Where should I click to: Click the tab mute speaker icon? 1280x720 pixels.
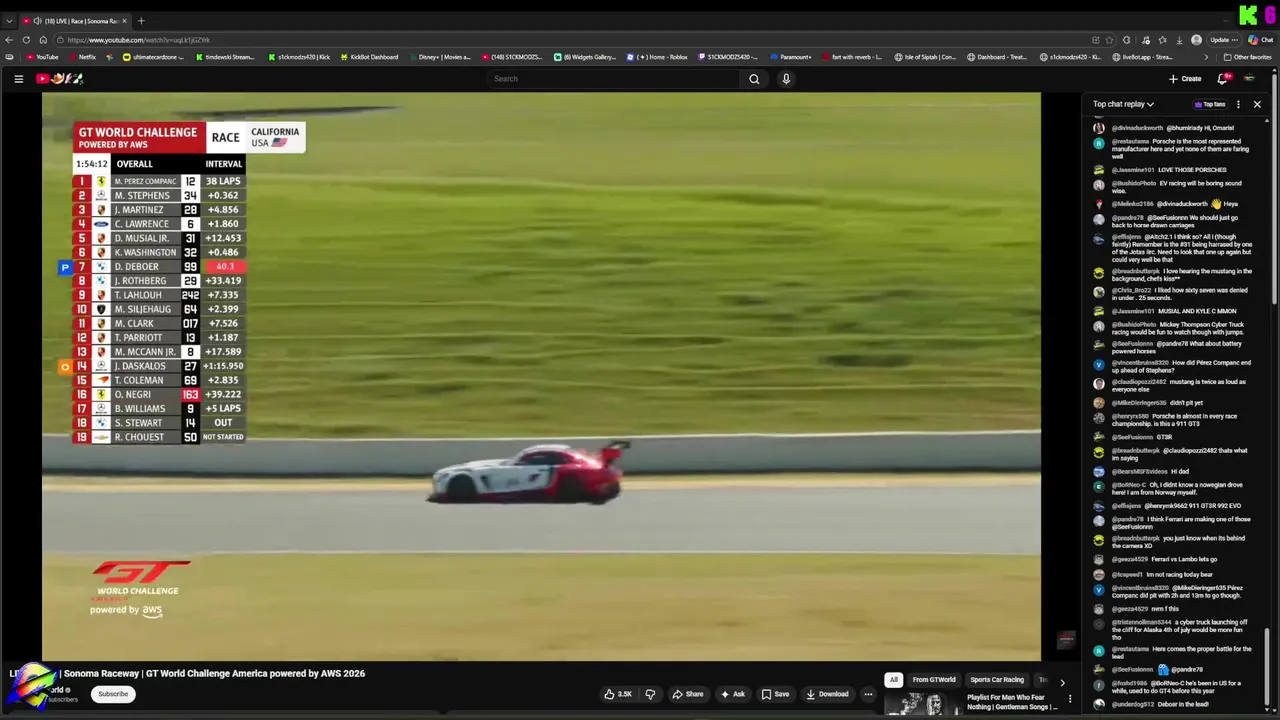click(x=37, y=21)
